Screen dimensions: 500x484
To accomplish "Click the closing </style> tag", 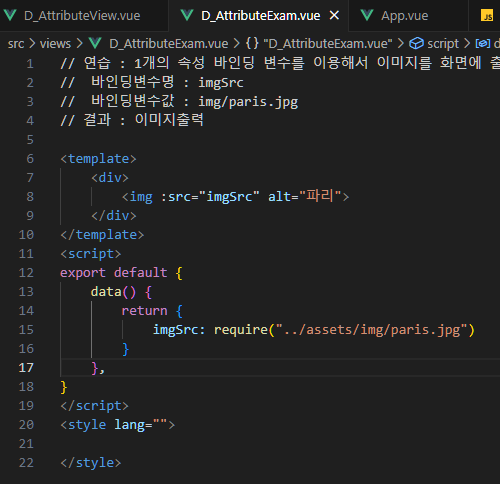I will pos(91,463).
